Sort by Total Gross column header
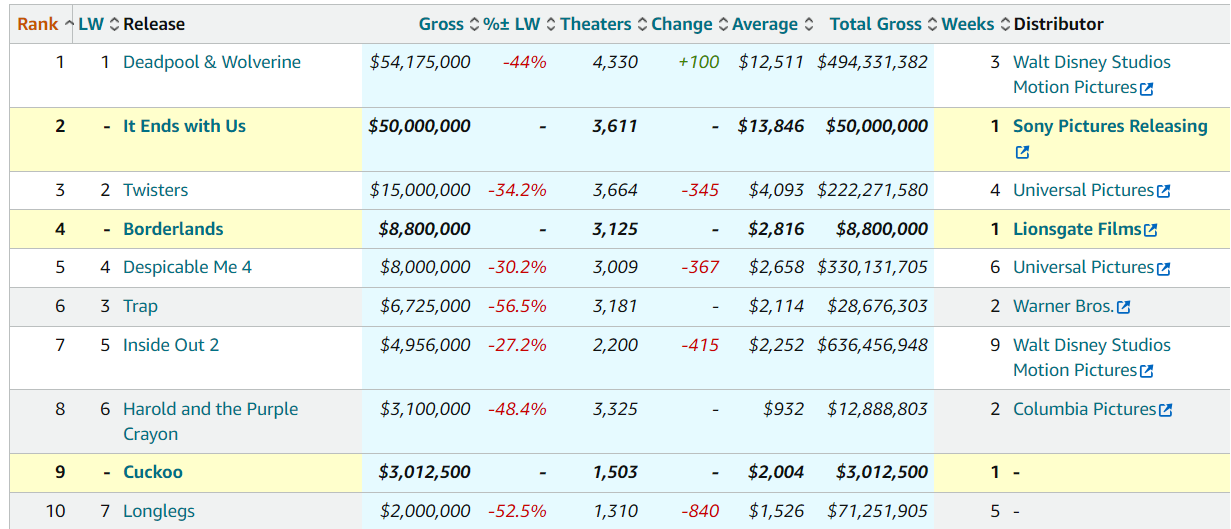The width and height of the screenshot is (1231, 529). [x=876, y=24]
